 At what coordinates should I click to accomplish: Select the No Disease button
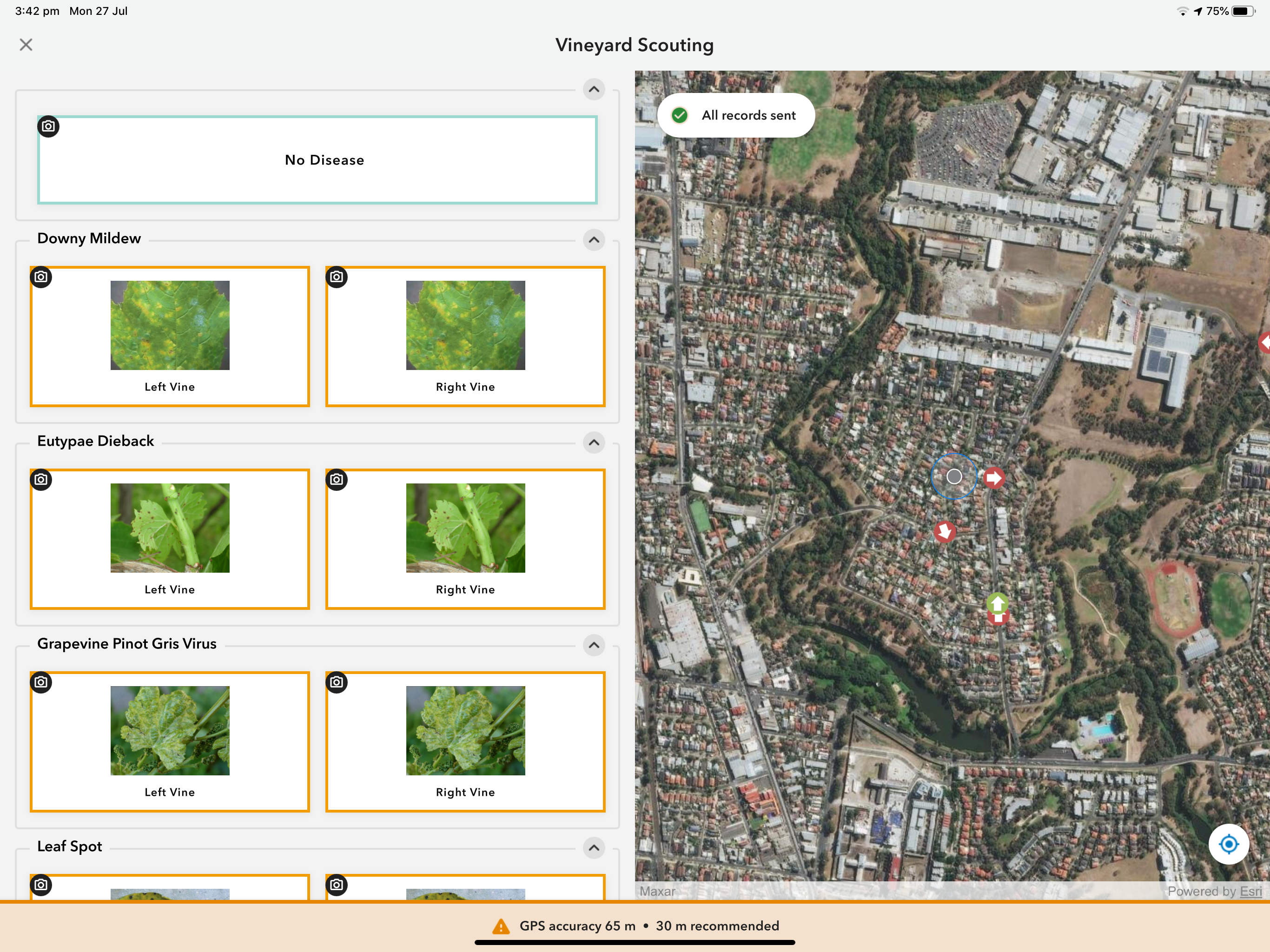click(317, 160)
